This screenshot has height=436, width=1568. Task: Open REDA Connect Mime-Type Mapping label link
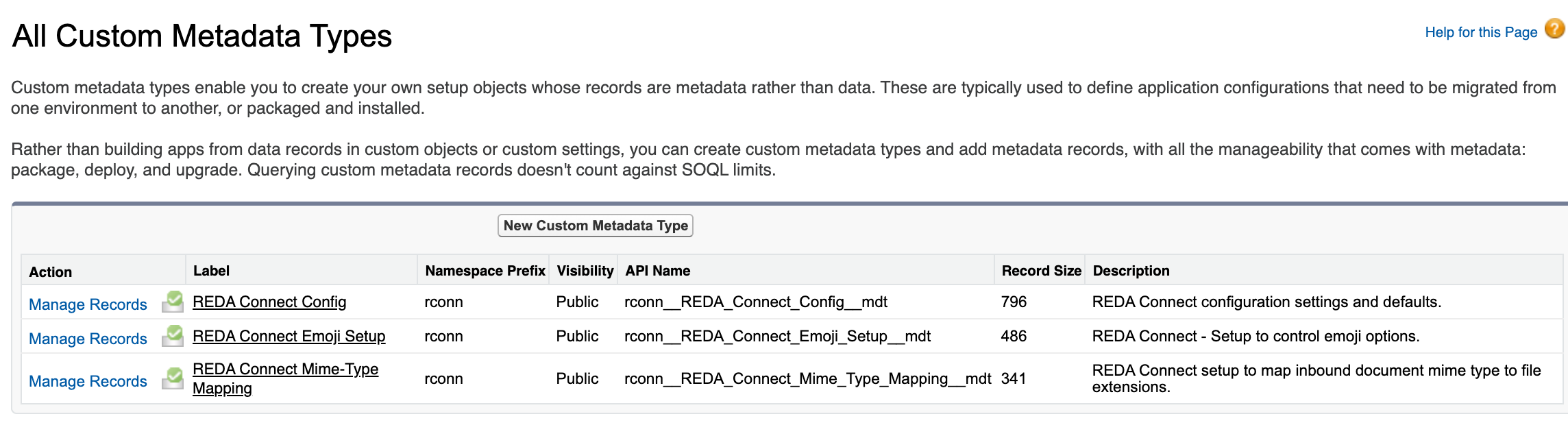[285, 378]
